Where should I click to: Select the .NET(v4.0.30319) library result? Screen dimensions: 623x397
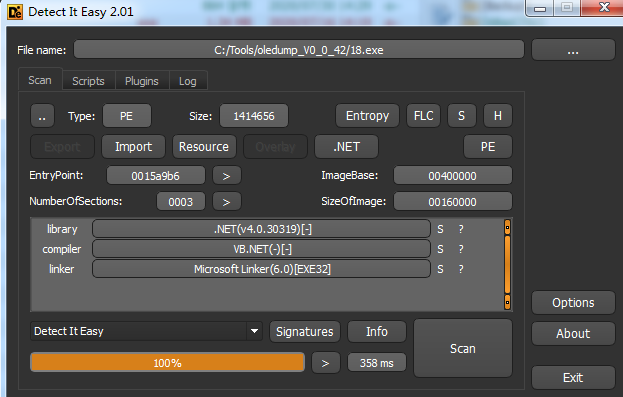coord(261,229)
